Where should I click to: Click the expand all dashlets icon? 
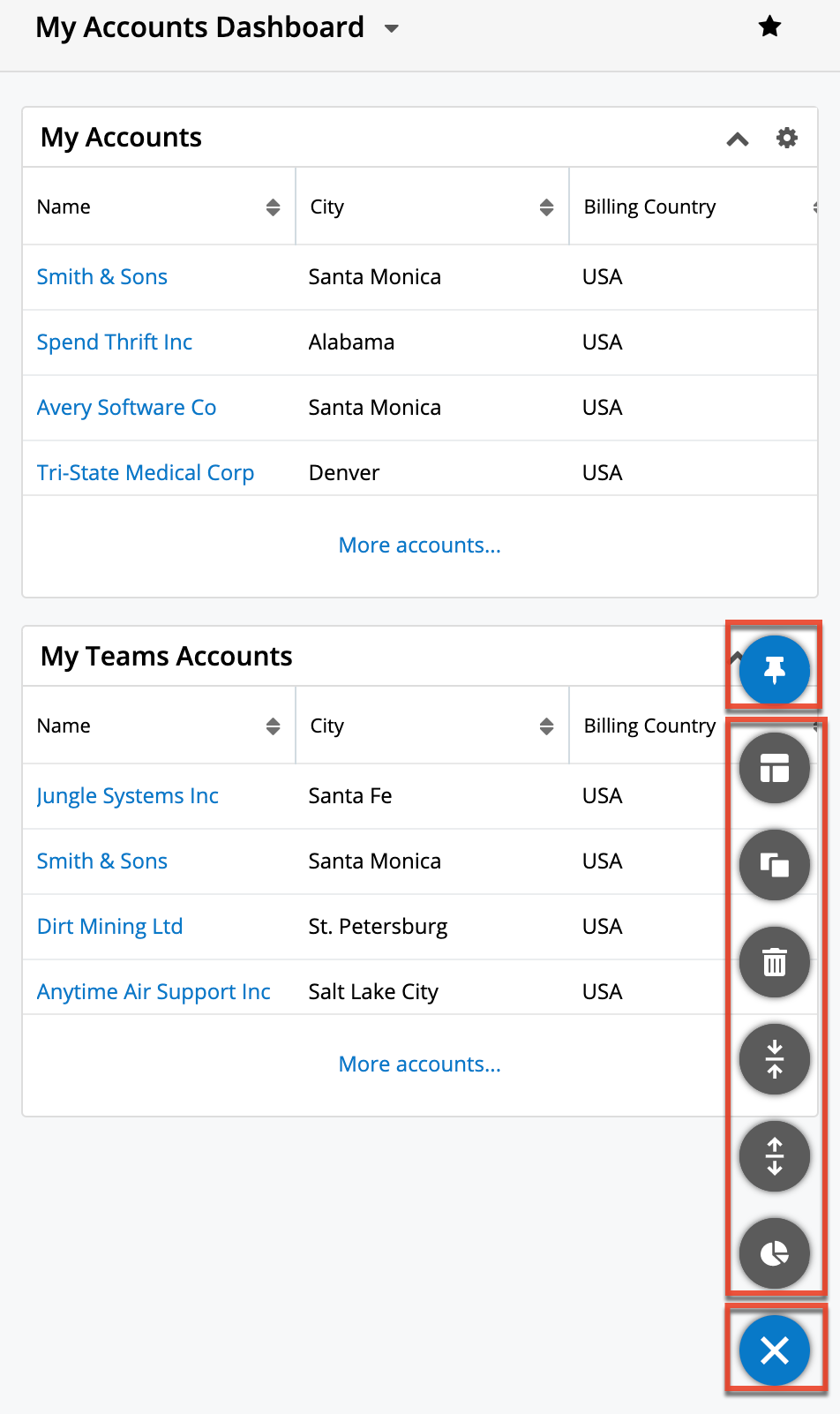click(774, 1156)
